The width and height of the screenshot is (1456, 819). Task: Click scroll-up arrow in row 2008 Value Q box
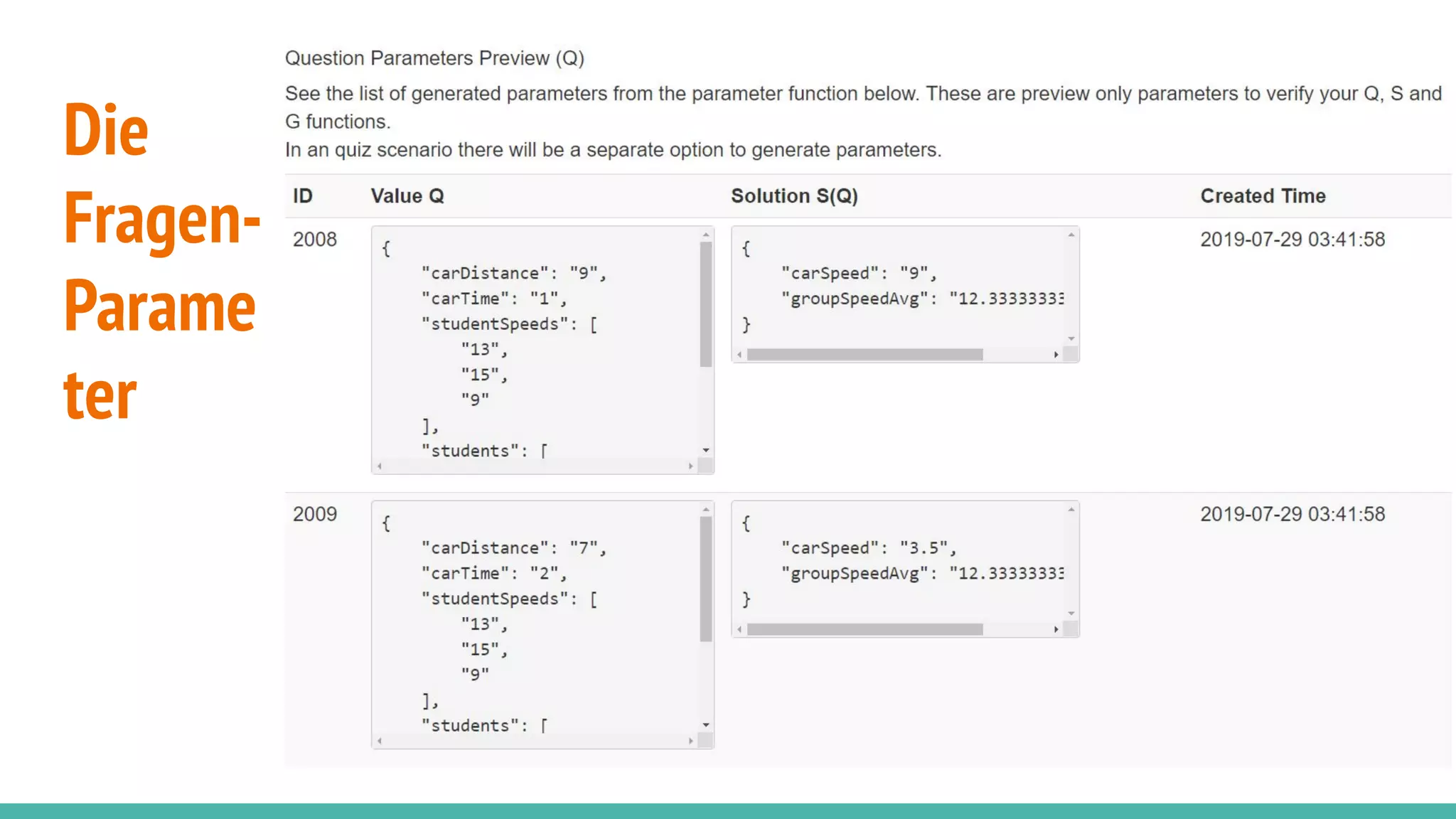pos(706,235)
